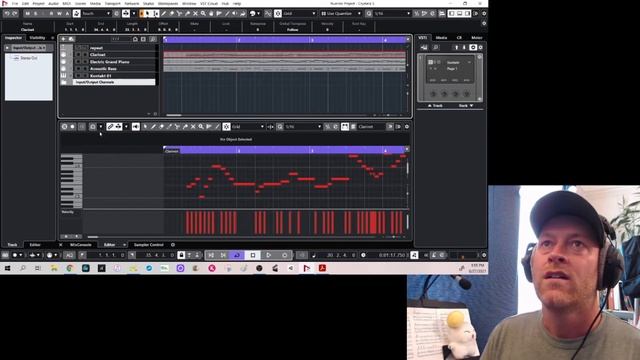Click the quantize icon in key editor toolbar
640x360 pixels.
click(280, 127)
